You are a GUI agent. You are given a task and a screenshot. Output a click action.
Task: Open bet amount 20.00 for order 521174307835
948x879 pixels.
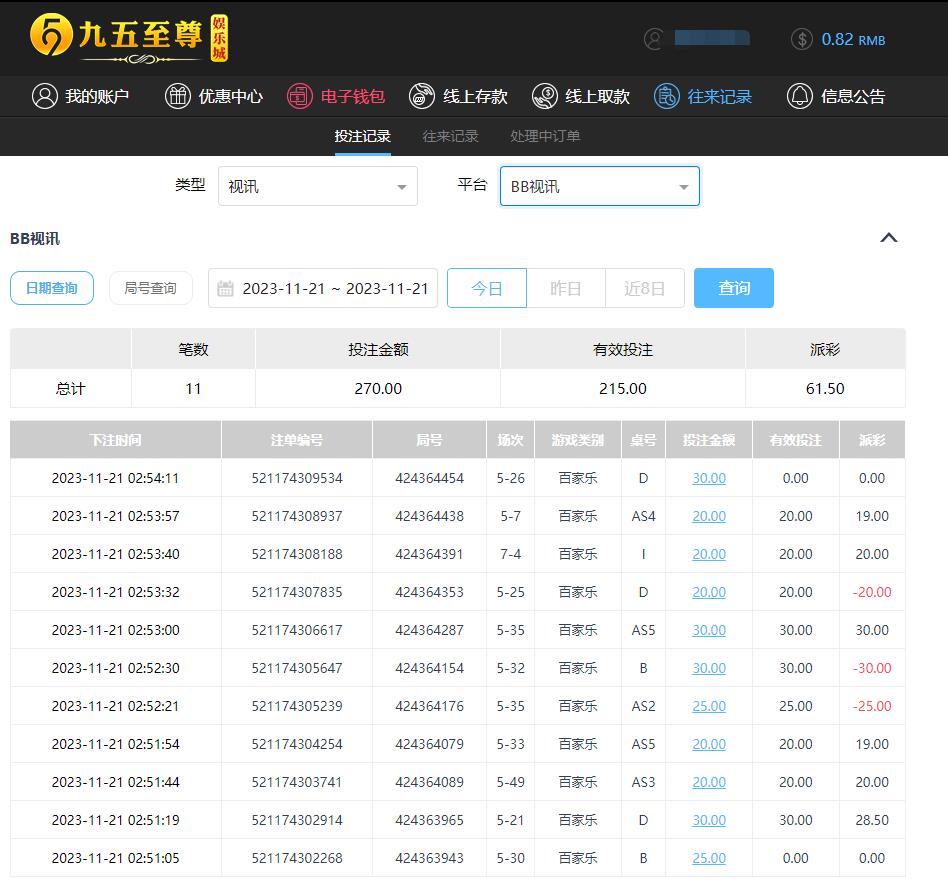709,592
